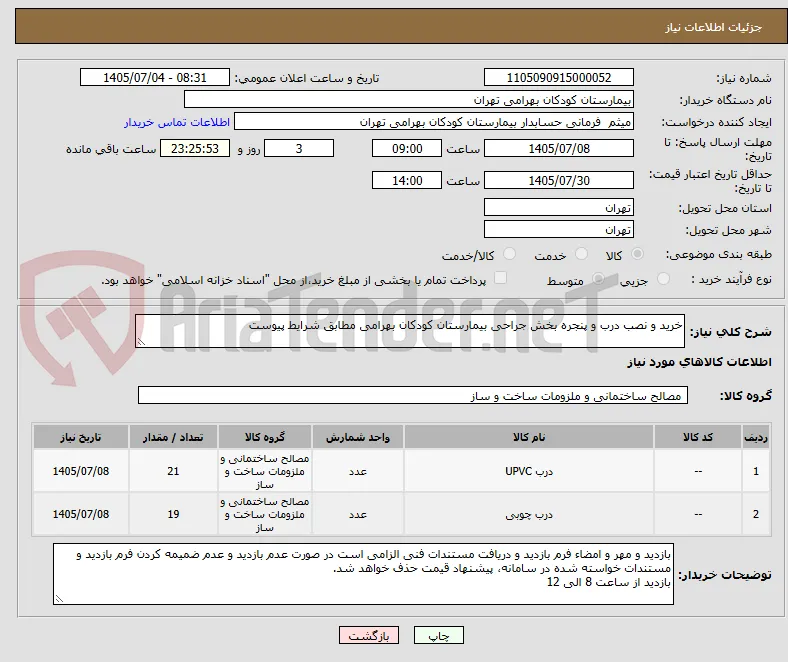Click the buyer organization name field

[409, 100]
